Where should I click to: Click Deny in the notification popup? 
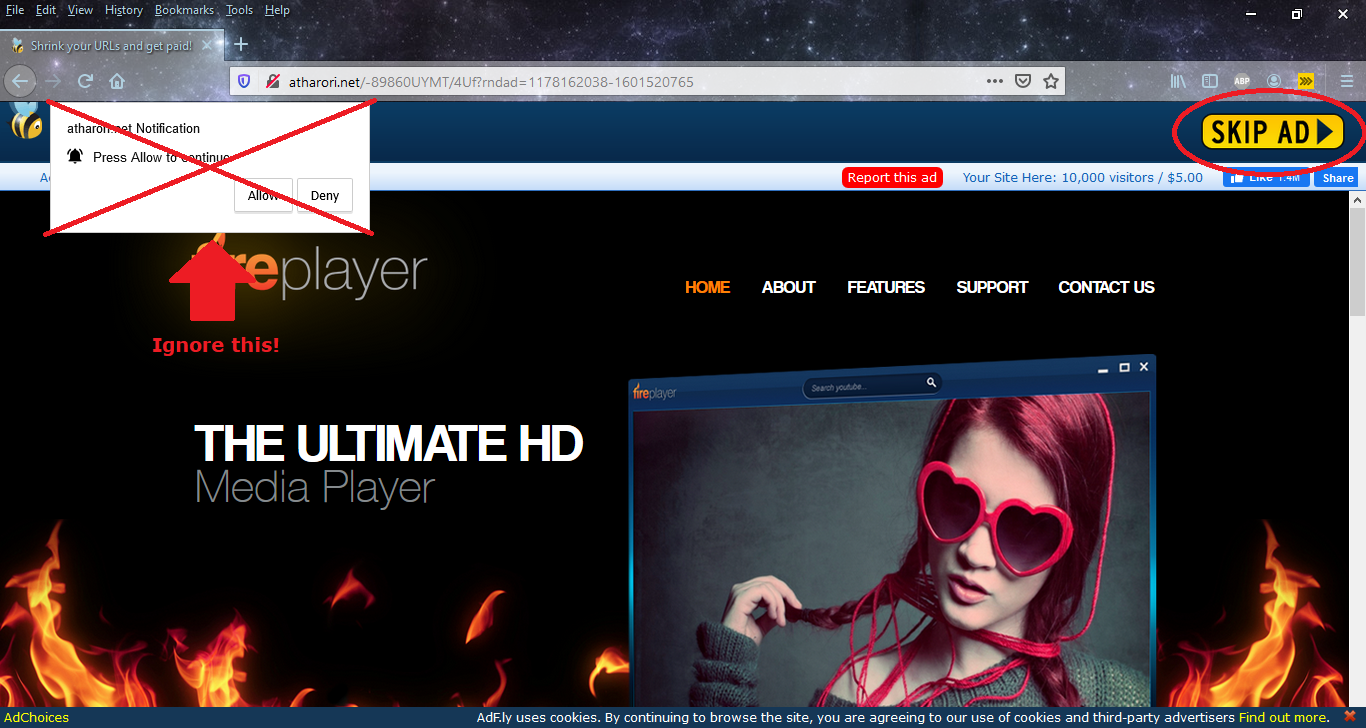click(x=325, y=196)
